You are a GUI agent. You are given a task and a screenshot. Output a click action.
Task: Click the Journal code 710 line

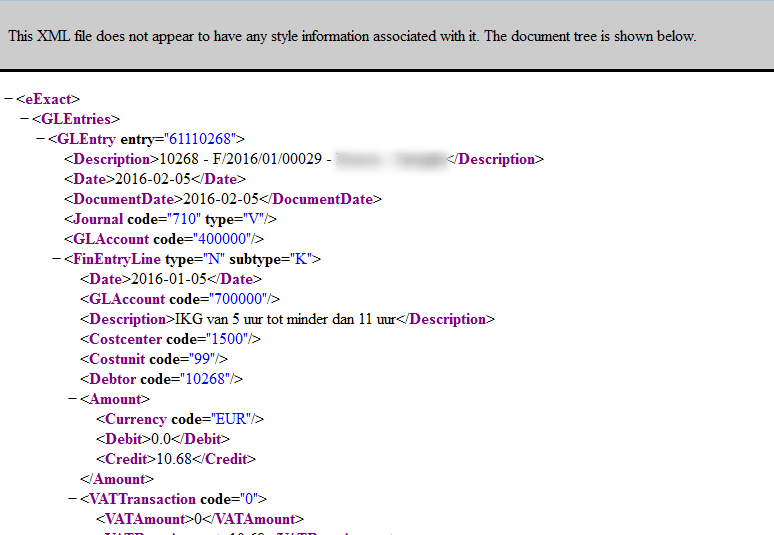coord(170,219)
